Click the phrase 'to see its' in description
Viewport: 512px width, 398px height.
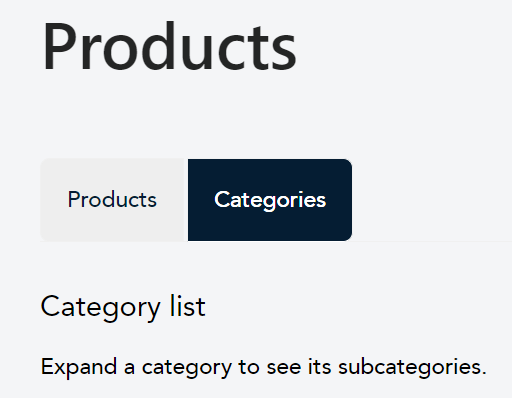click(x=285, y=367)
